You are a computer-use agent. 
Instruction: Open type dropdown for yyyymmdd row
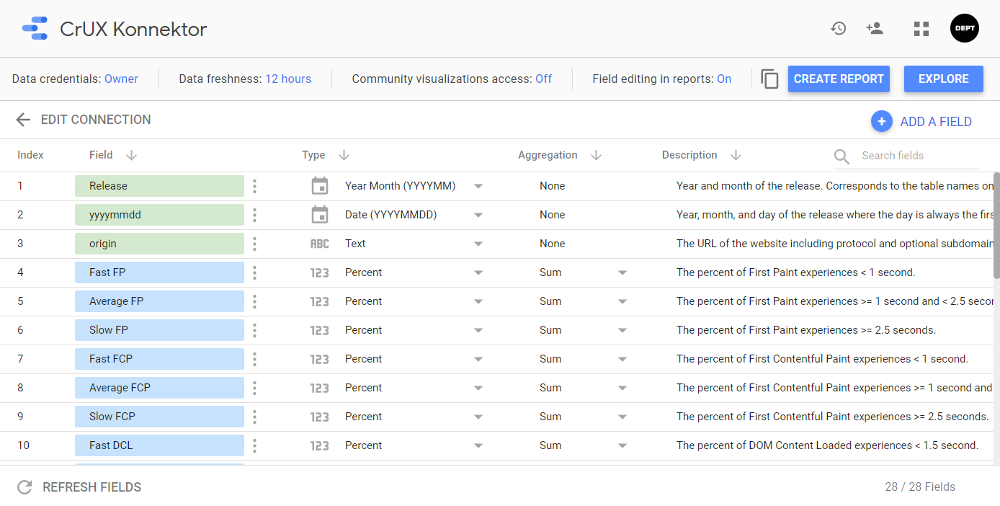478,215
